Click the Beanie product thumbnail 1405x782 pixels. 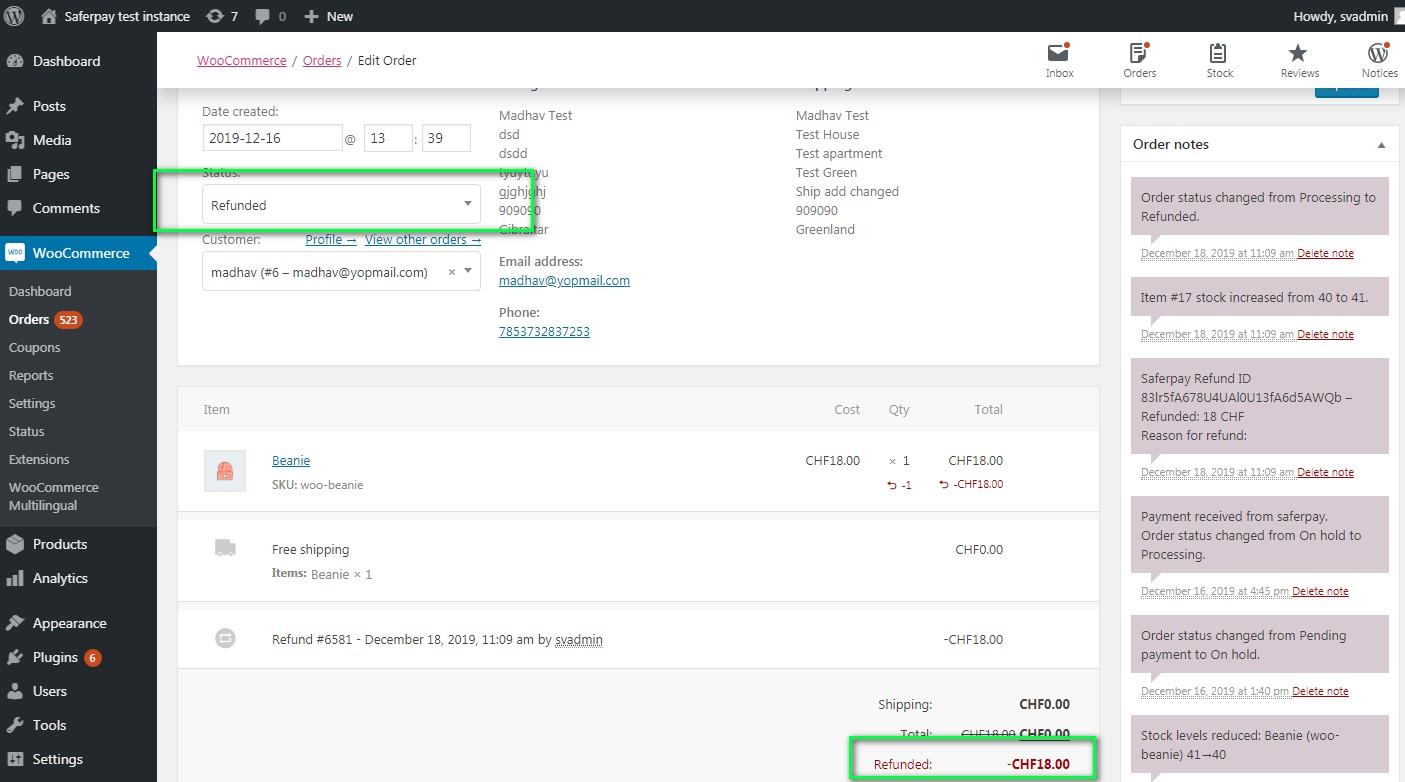[x=225, y=471]
